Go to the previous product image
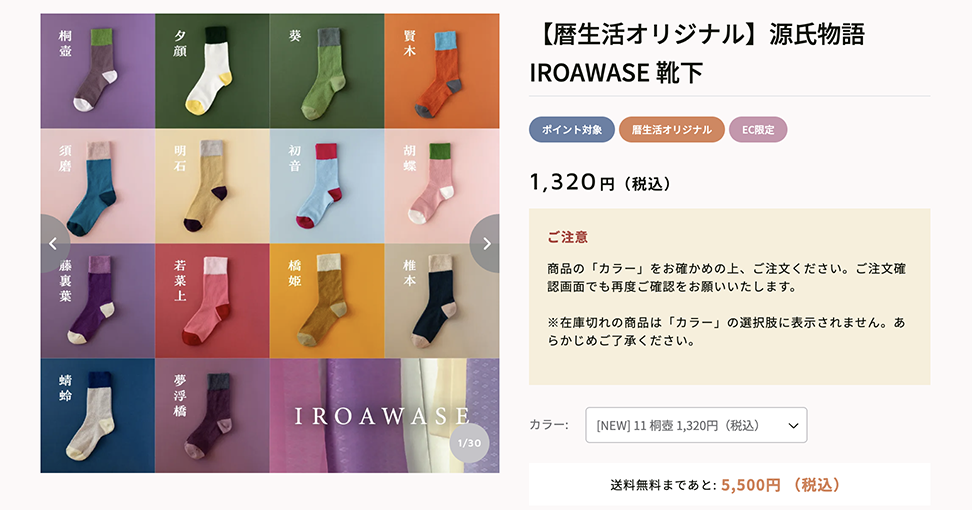The width and height of the screenshot is (972, 510). point(54,244)
